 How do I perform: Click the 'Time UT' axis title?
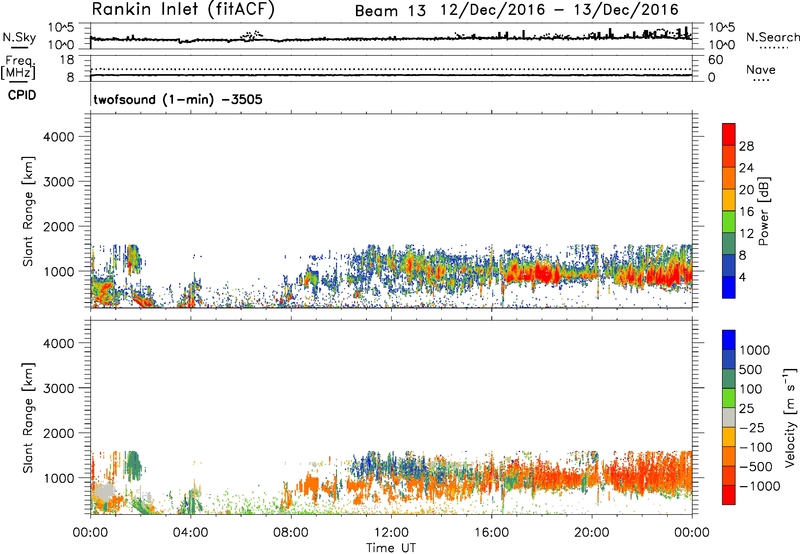391,547
